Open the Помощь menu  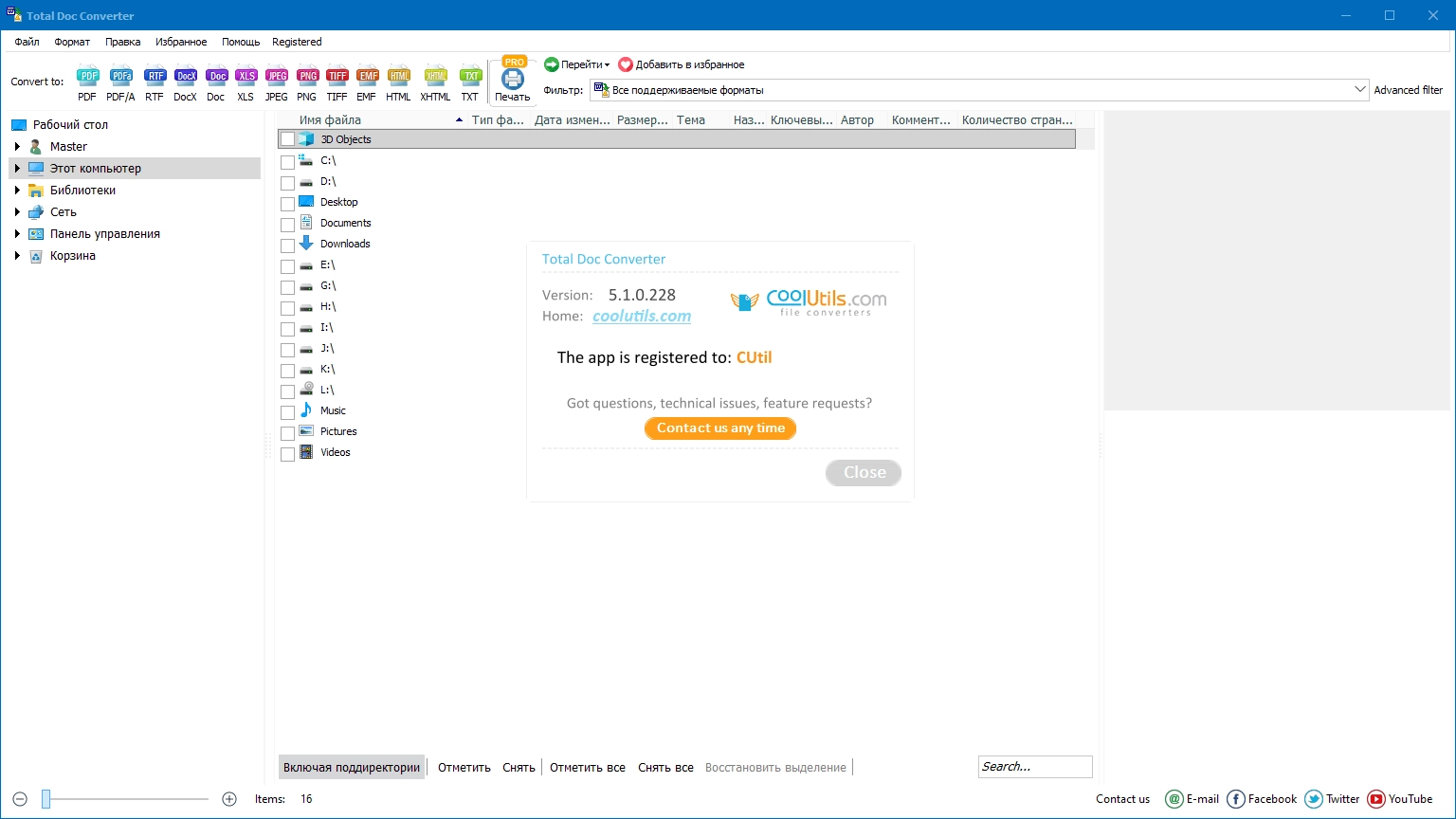click(x=241, y=42)
